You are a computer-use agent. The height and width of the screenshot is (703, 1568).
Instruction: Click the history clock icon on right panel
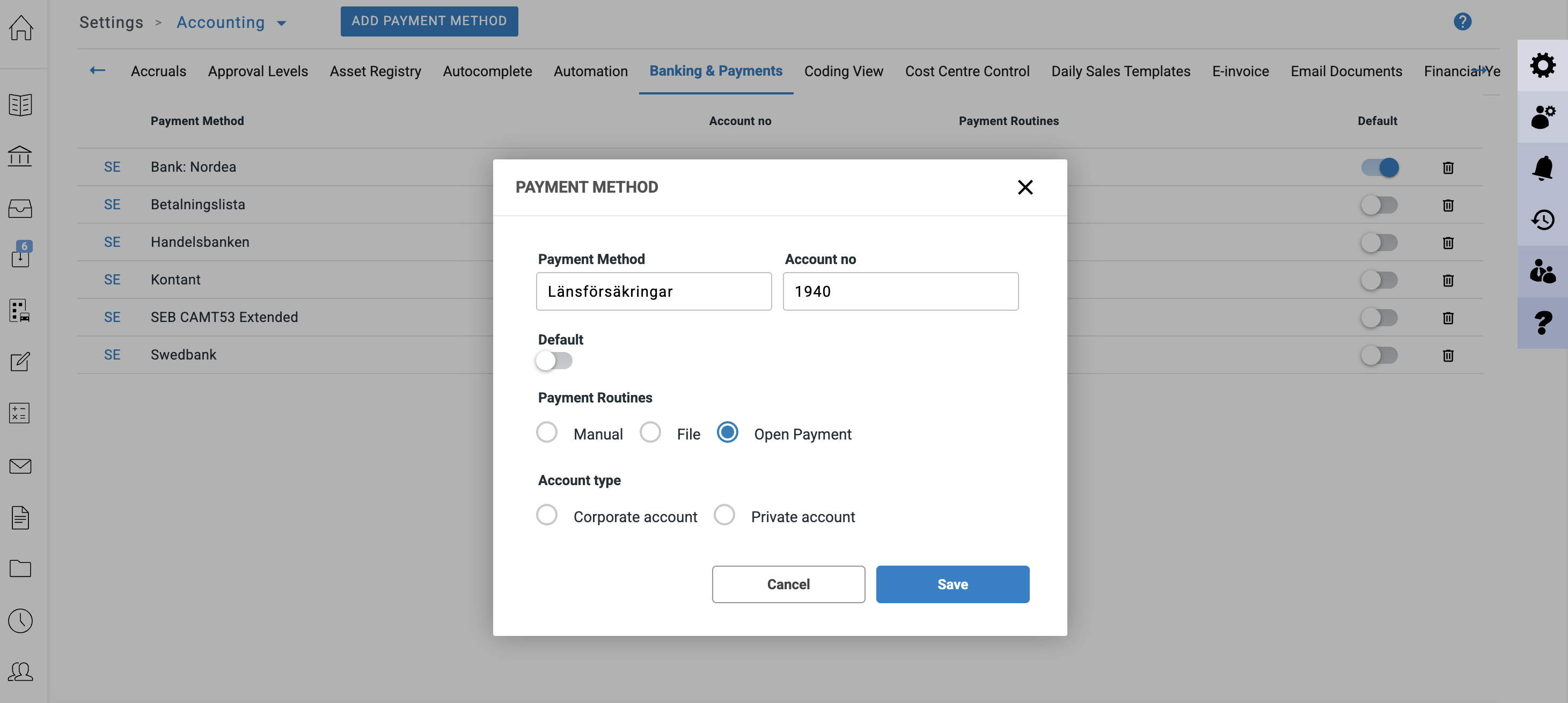(1542, 219)
